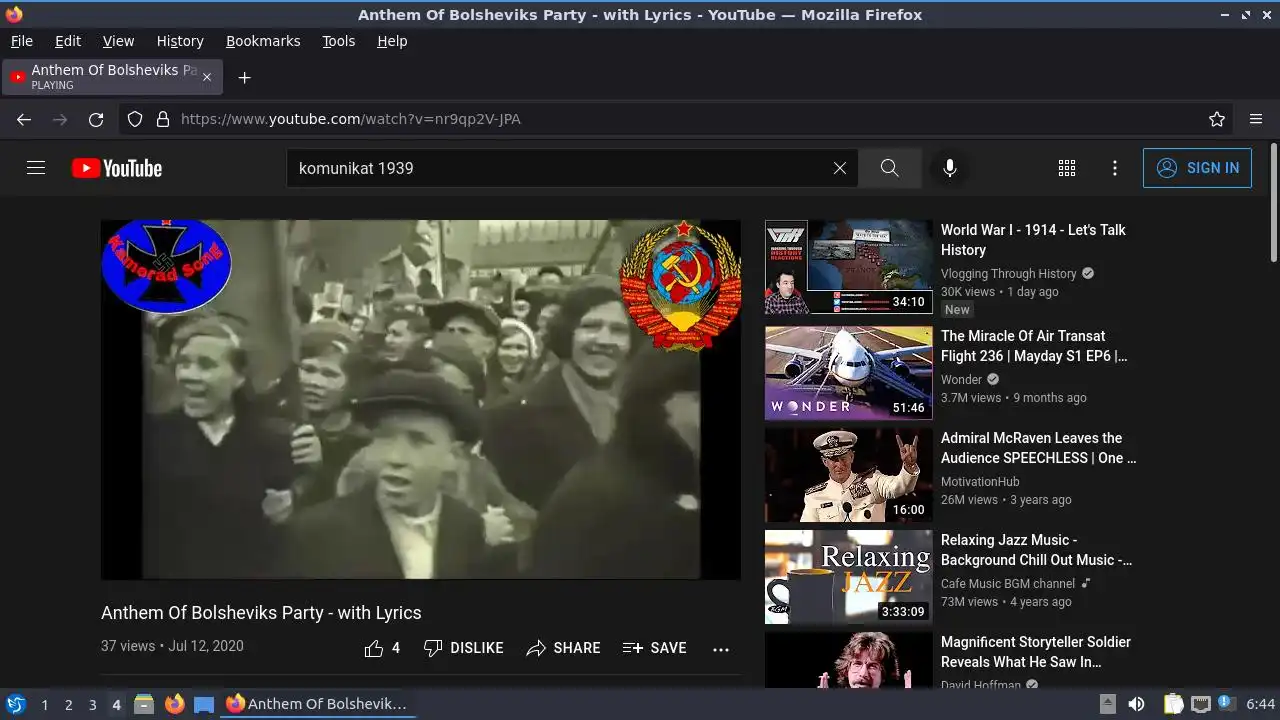This screenshot has width=1280, height=720.
Task: Open the Edit menu
Action: coord(68,41)
